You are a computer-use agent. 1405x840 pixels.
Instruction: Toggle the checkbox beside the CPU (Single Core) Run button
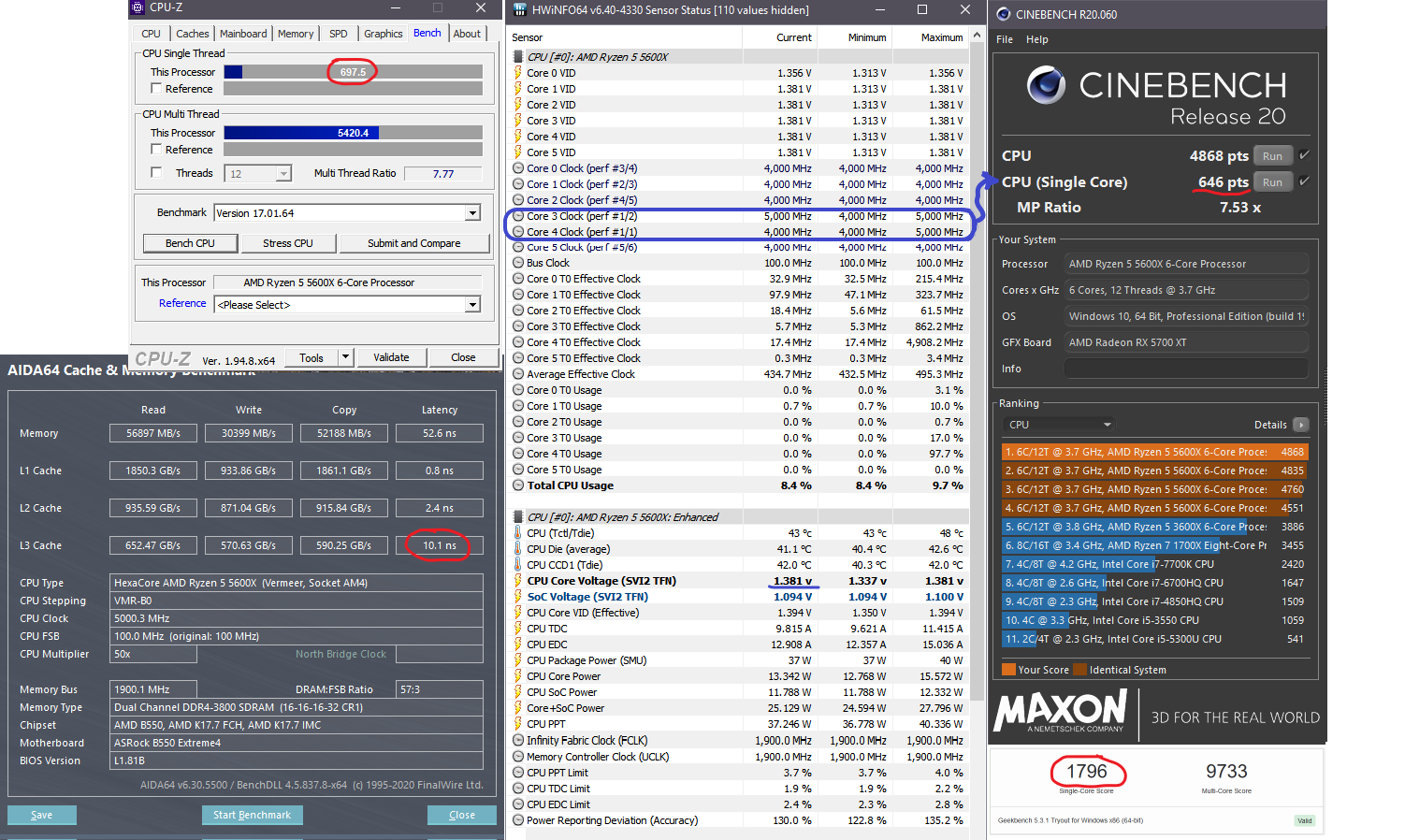[x=1305, y=181]
